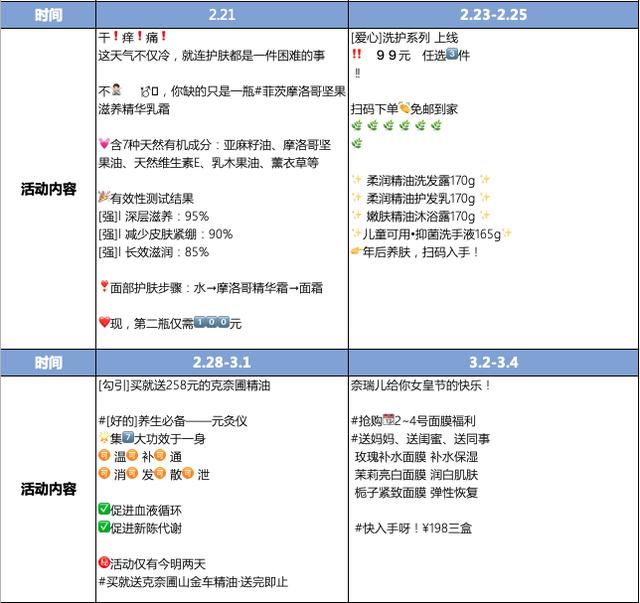Screen dimensions: 640x603
Task: Click the red circle icon before '活动仅有今明两天'
Action: [104, 563]
